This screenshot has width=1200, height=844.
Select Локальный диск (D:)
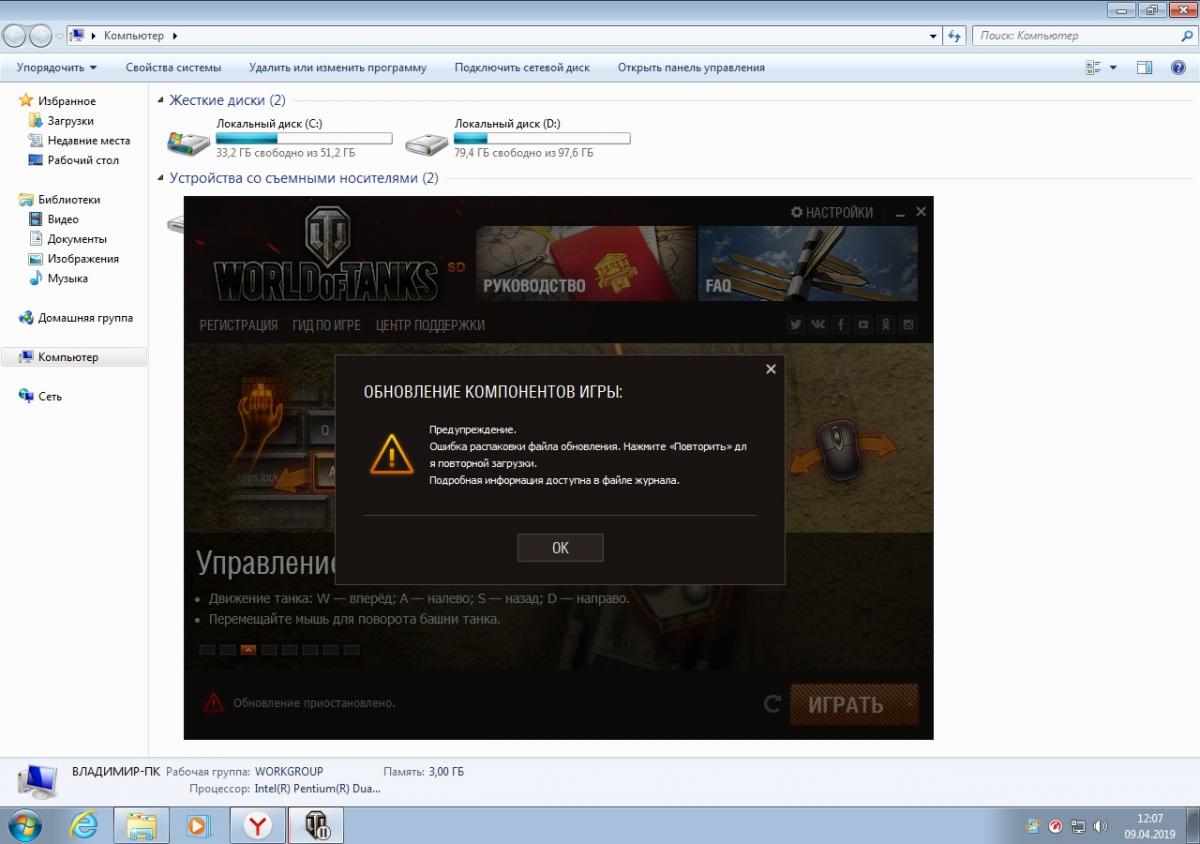518,139
